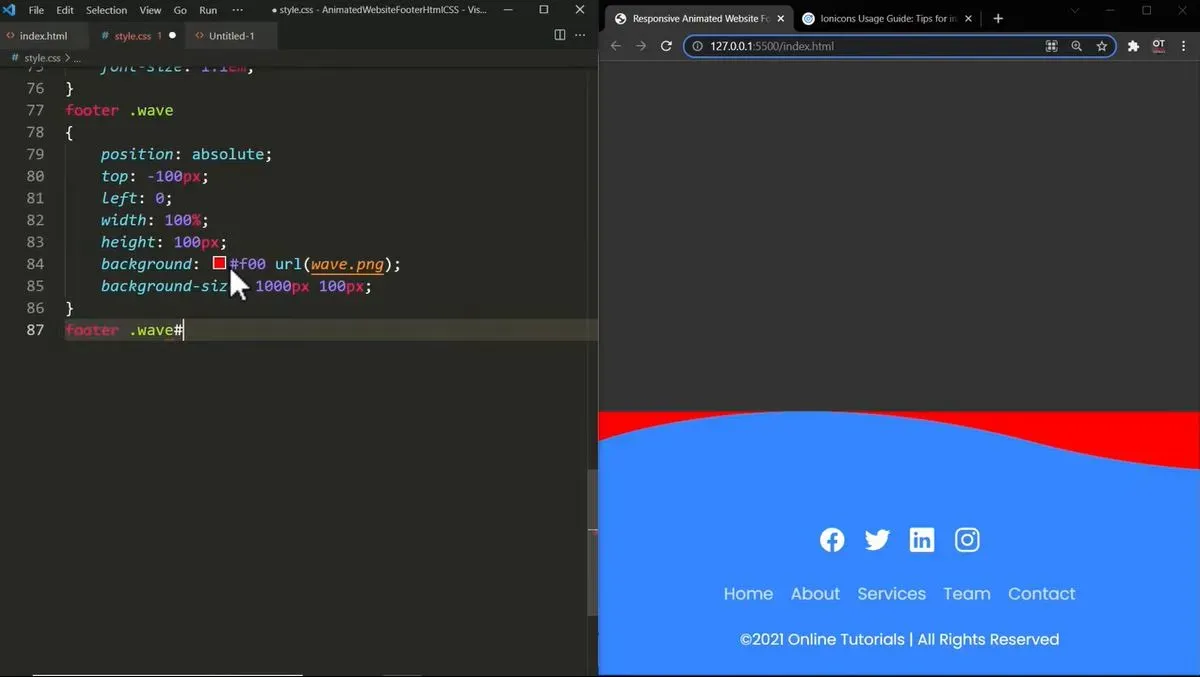Expand the hidden menu bar items ellipsis
This screenshot has width=1200, height=677.
pyautogui.click(x=237, y=10)
